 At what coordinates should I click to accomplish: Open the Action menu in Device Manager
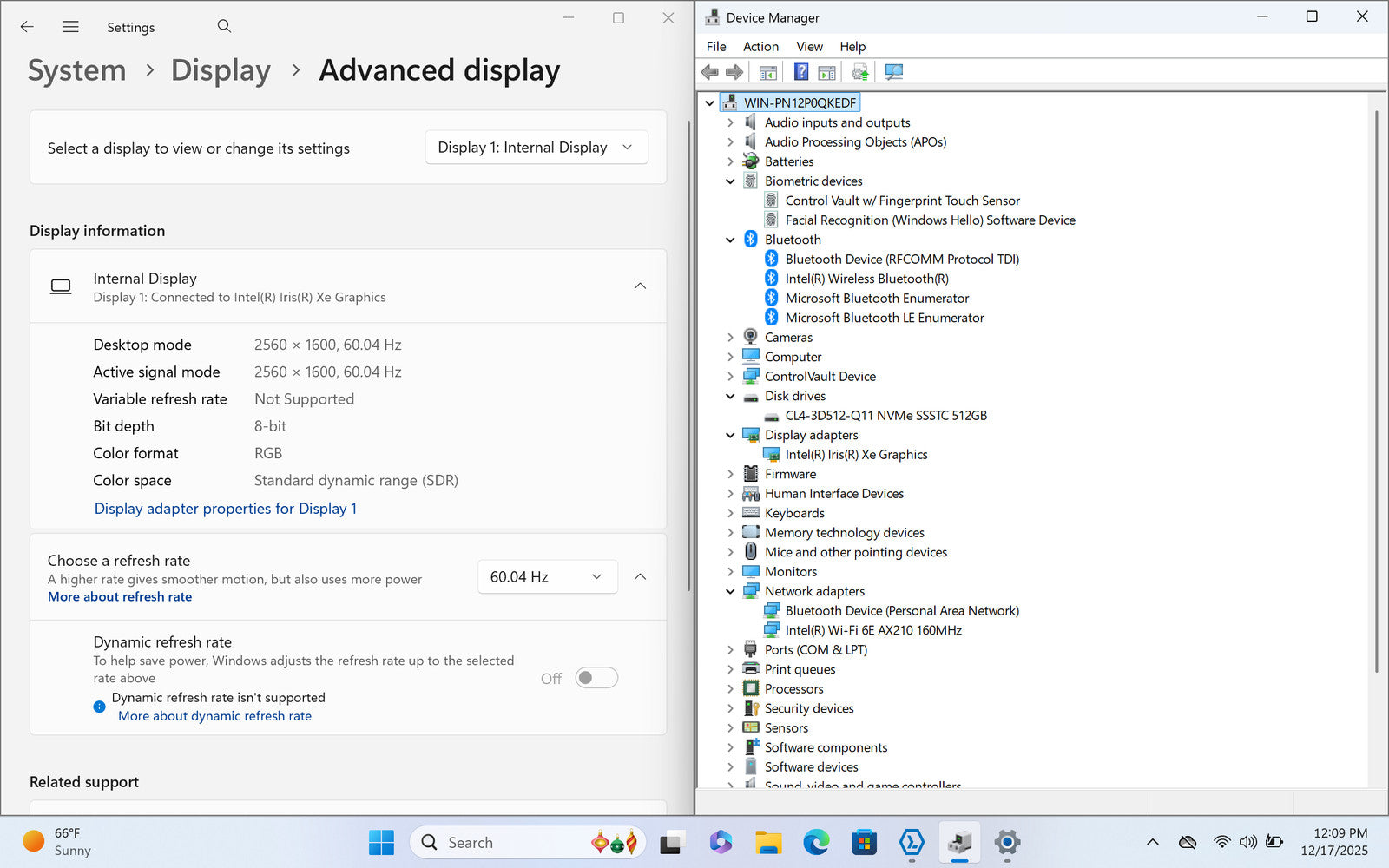(x=760, y=47)
